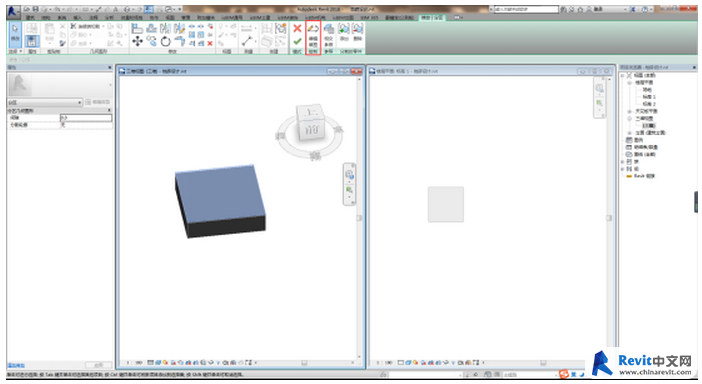Screen dimensions: 702x384
Task: Open the Revit application menu R
Action: tap(13, 11)
